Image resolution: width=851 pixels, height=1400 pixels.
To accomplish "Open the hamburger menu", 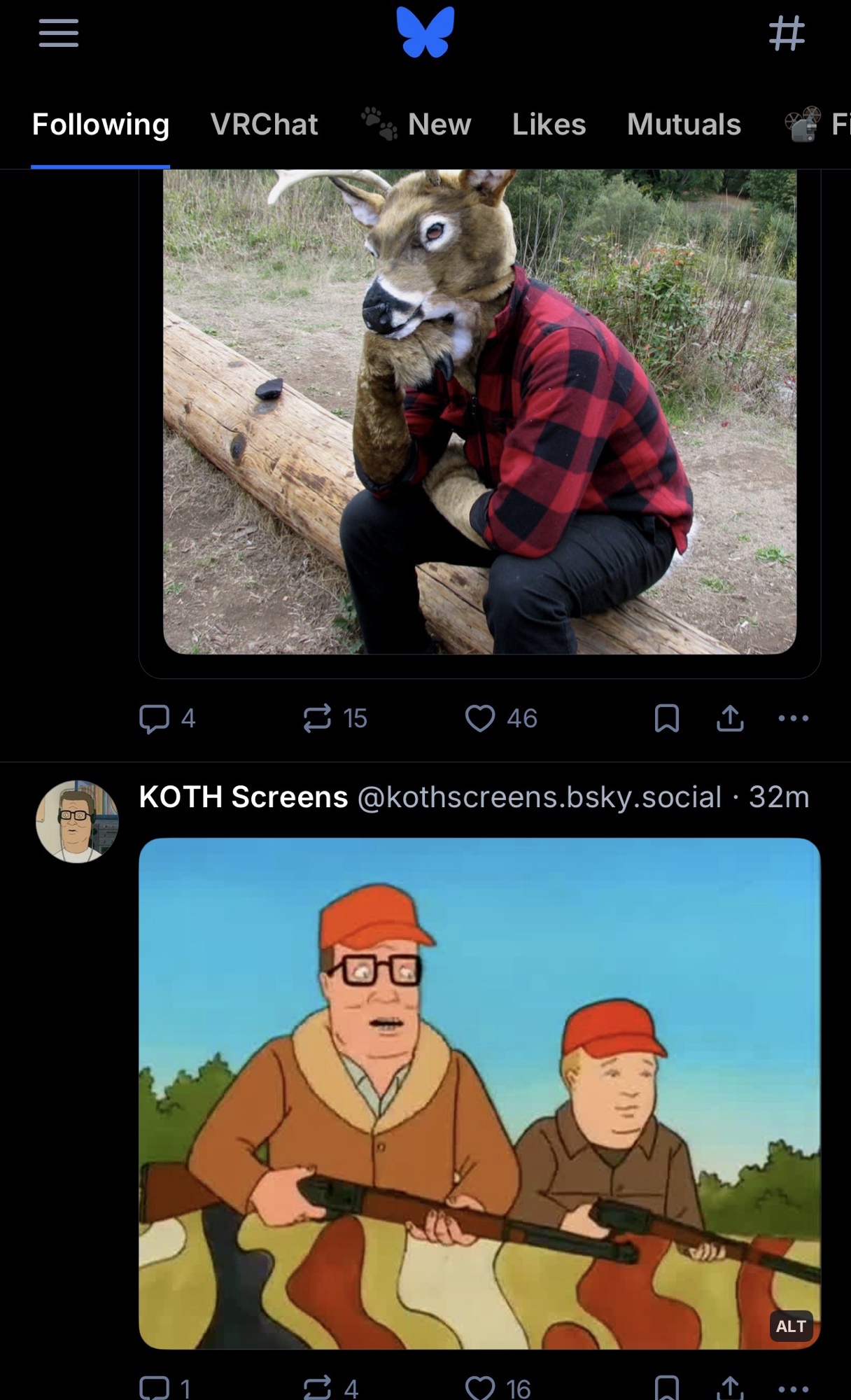I will tap(59, 33).
